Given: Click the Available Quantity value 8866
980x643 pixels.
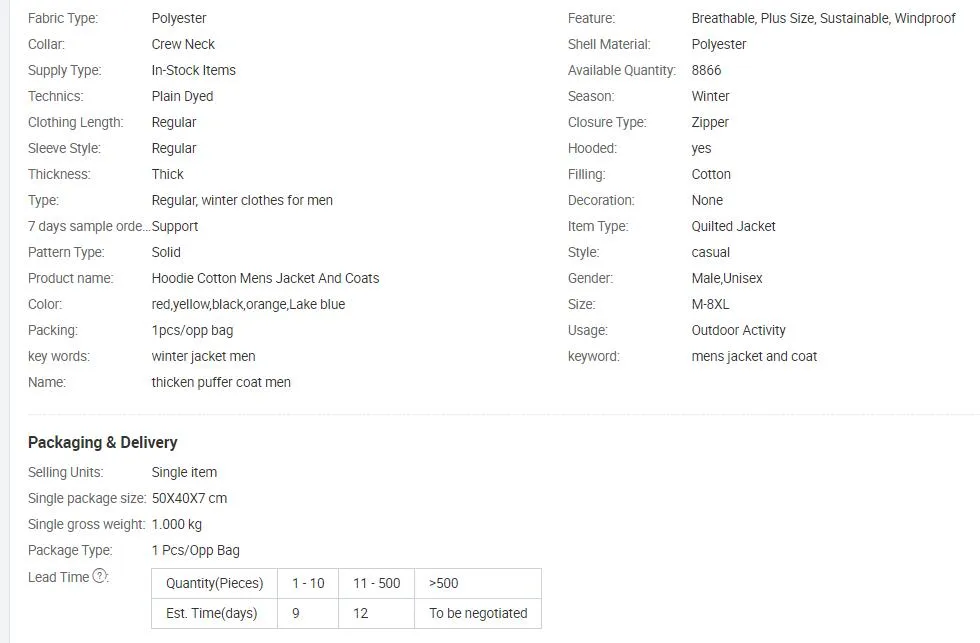Looking at the screenshot, I should [x=706, y=70].
